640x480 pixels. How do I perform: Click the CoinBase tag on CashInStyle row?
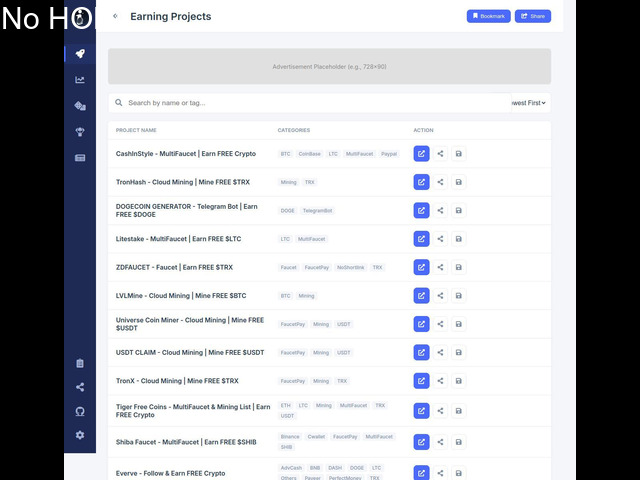coord(309,154)
